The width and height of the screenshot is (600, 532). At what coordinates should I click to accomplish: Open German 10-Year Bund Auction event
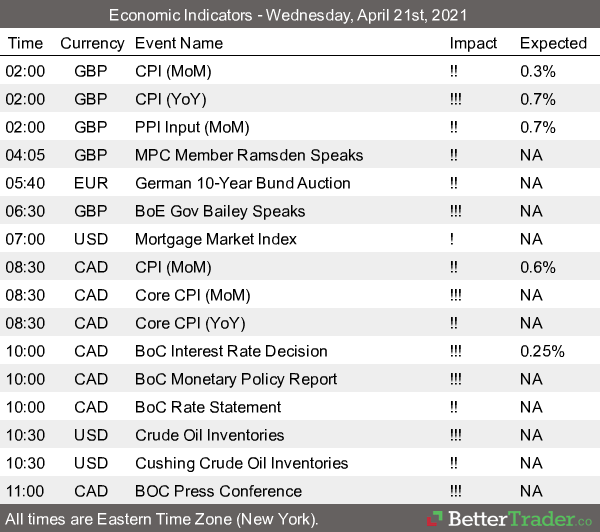pos(242,183)
